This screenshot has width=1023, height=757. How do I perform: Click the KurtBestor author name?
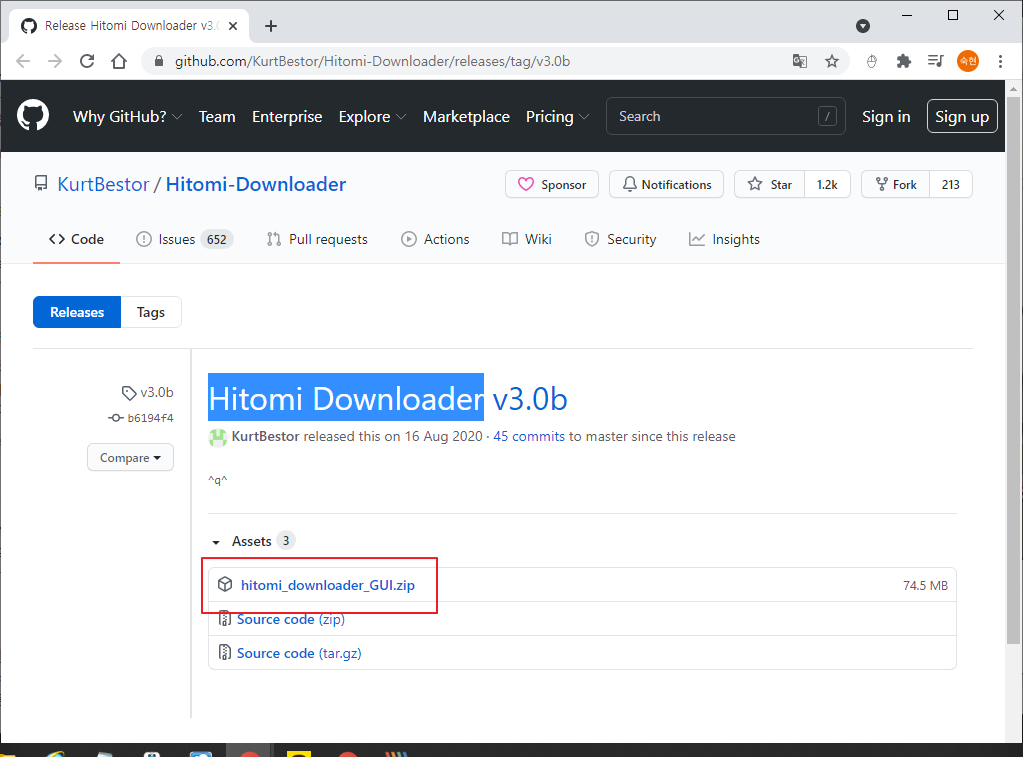pyautogui.click(x=265, y=436)
